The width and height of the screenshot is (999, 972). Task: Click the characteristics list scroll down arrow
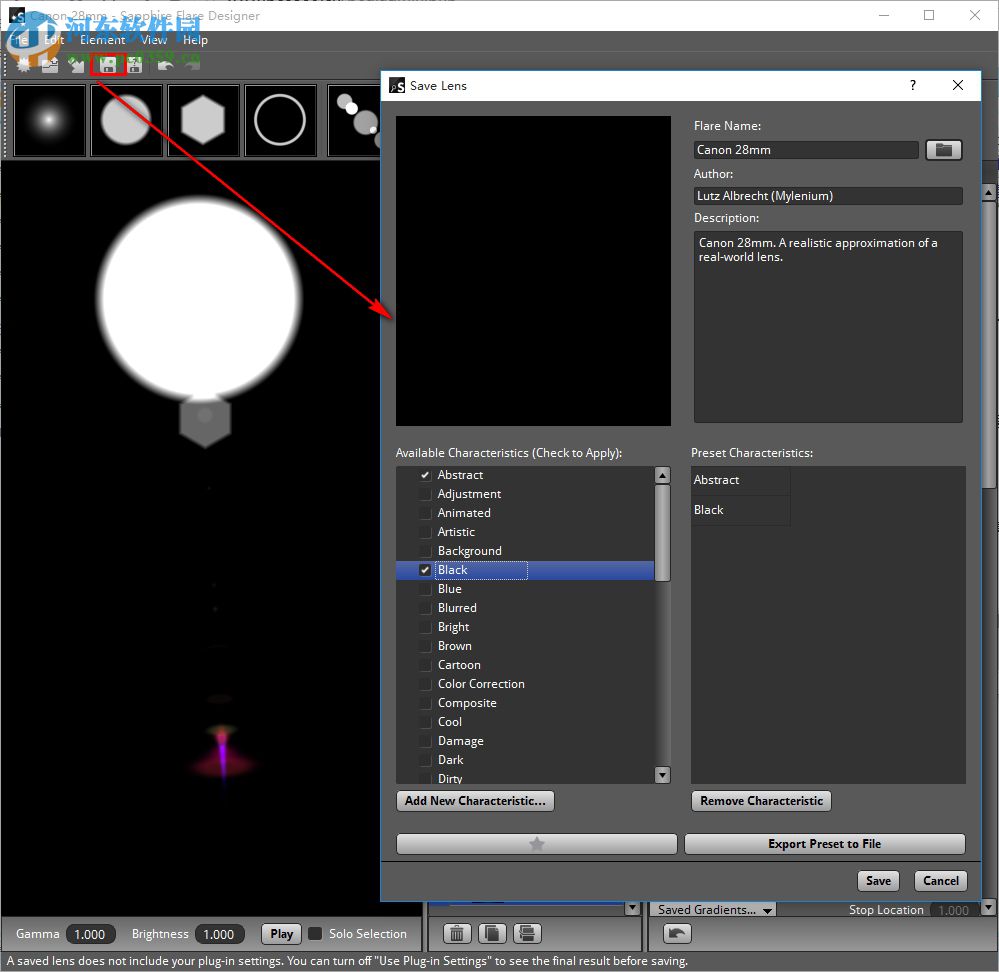[663, 775]
